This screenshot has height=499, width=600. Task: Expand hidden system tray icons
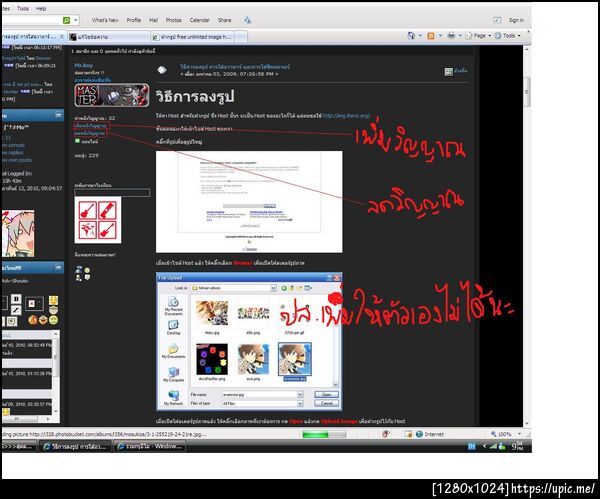point(484,446)
